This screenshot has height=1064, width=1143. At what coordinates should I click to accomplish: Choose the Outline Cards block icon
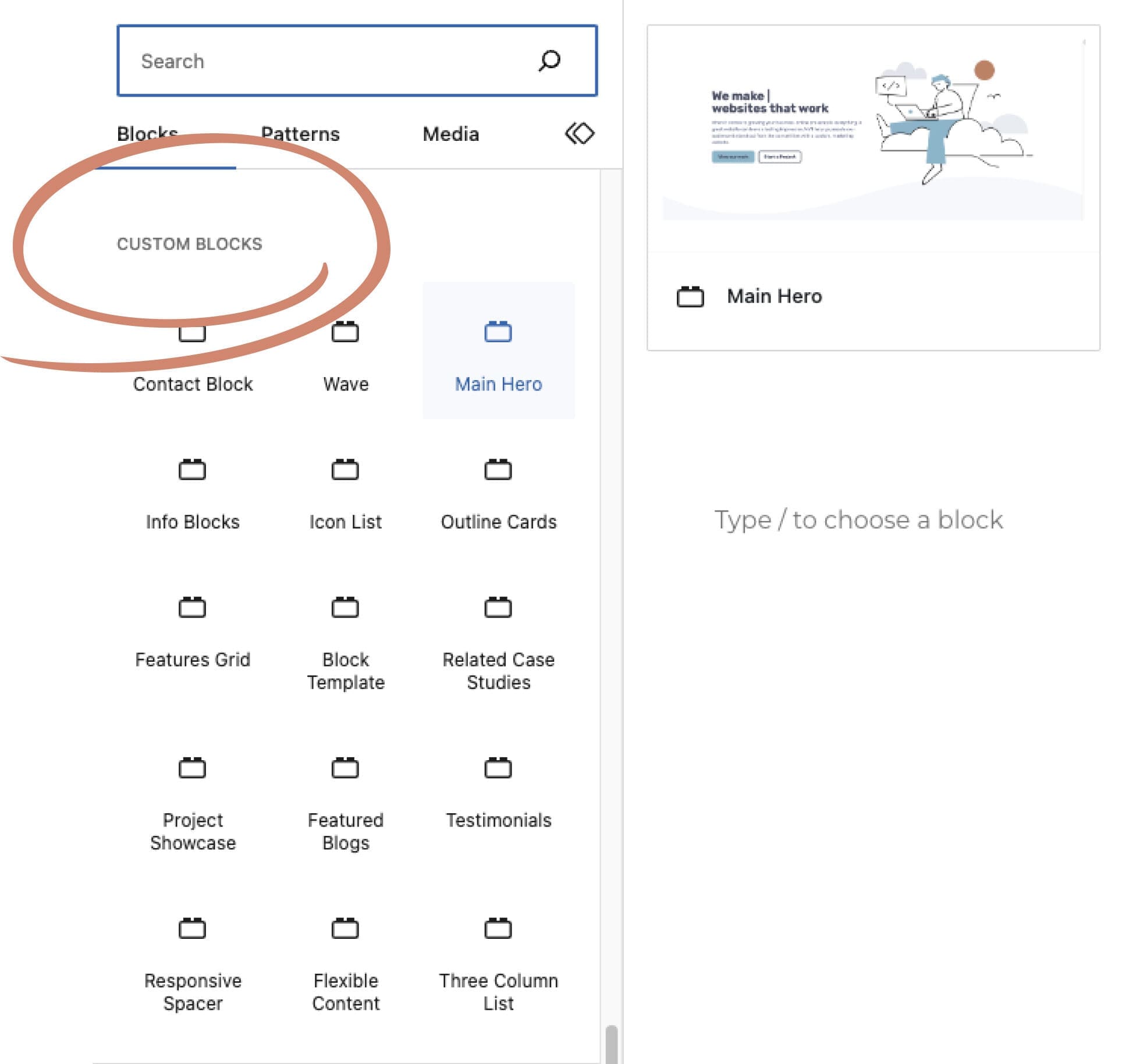pos(498,470)
